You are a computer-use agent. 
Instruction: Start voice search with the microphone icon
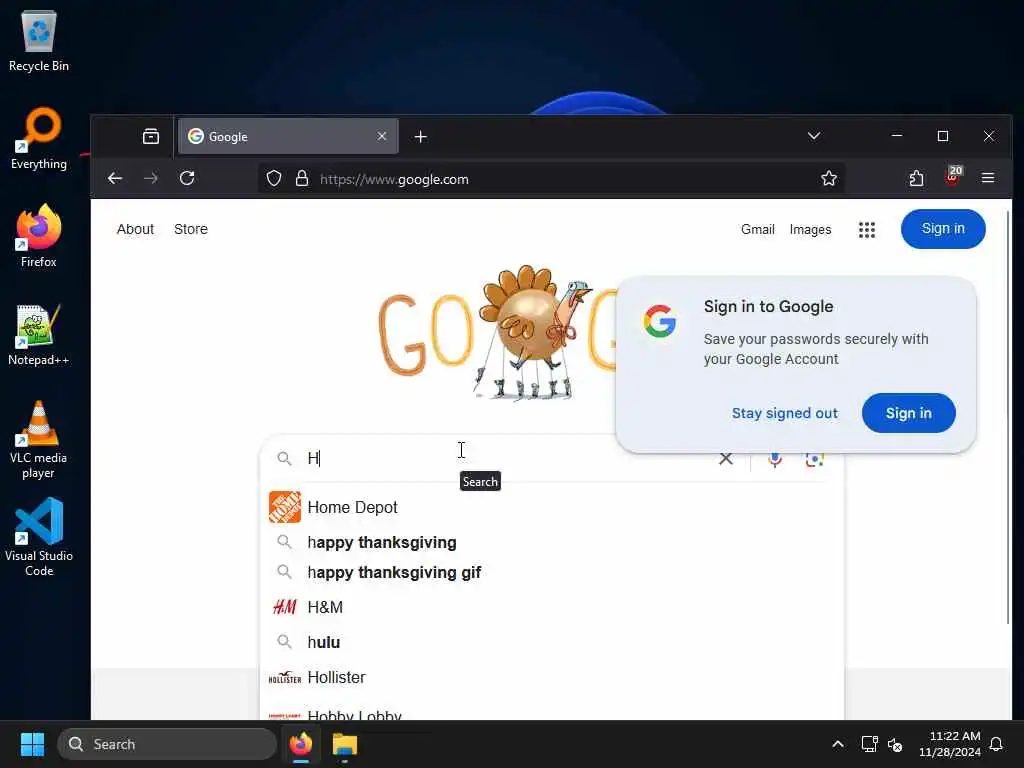pos(775,460)
